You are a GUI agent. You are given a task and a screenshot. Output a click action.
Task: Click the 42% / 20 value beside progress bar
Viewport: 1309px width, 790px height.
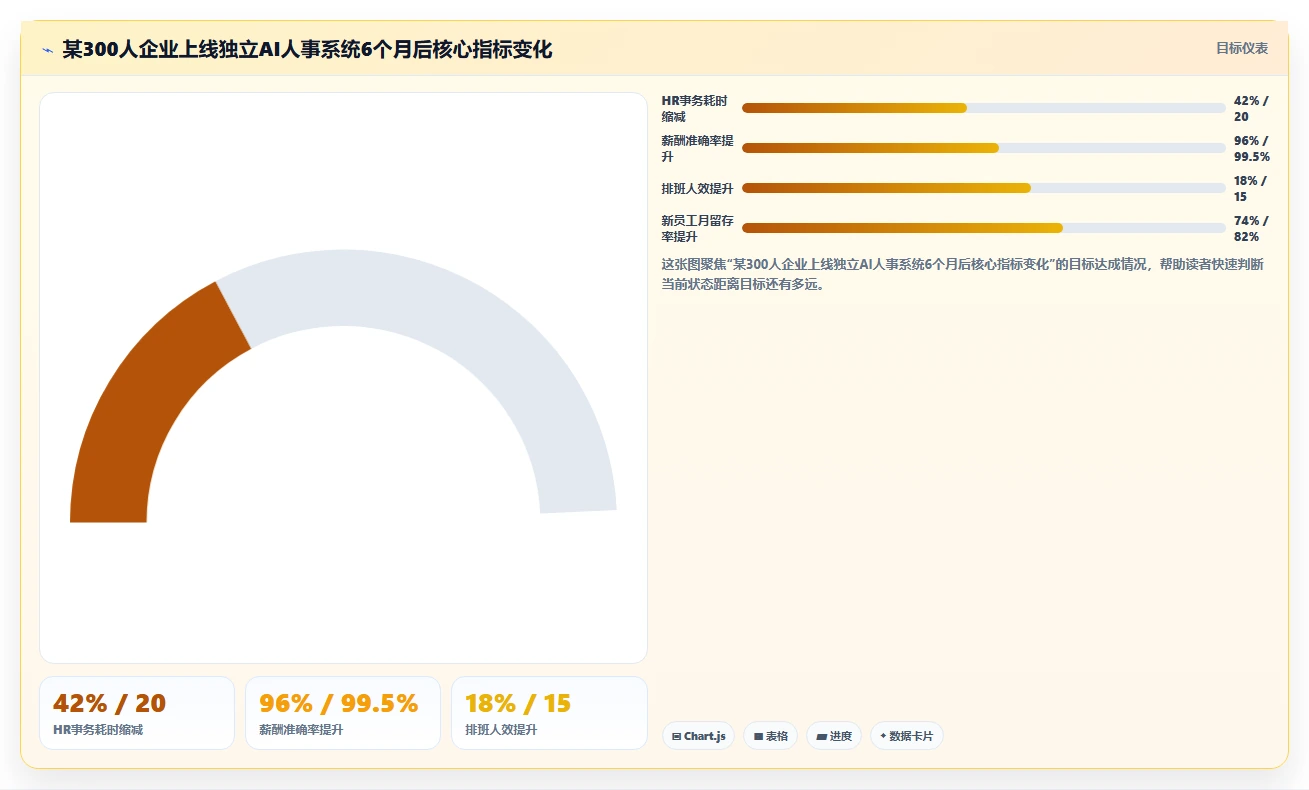(1251, 108)
